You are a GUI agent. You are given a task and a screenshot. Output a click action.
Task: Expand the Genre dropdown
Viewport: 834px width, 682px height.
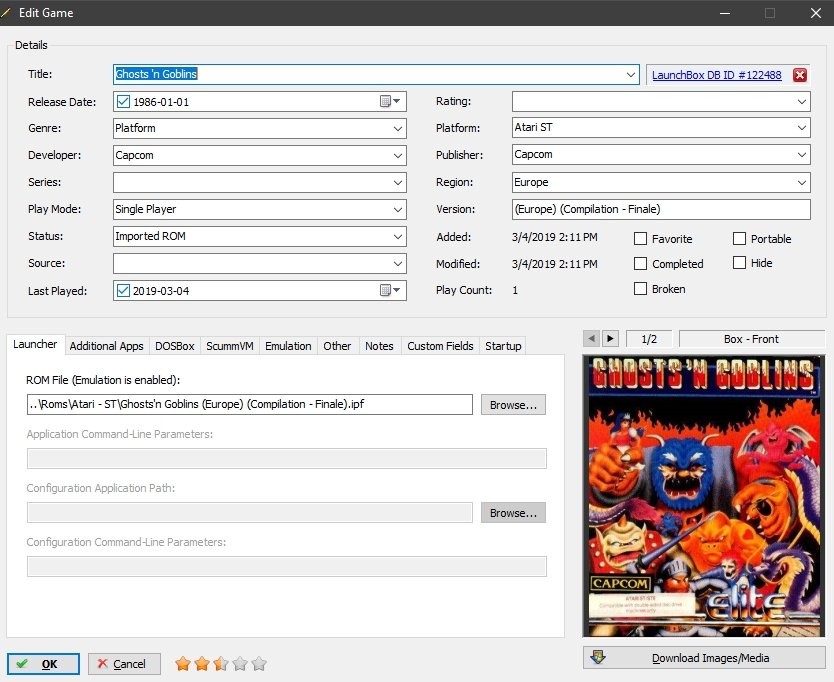click(397, 128)
